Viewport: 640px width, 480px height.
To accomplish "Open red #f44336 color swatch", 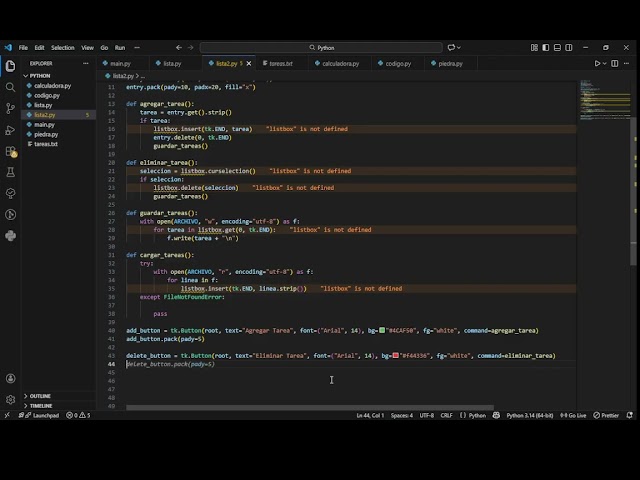I will coord(396,355).
